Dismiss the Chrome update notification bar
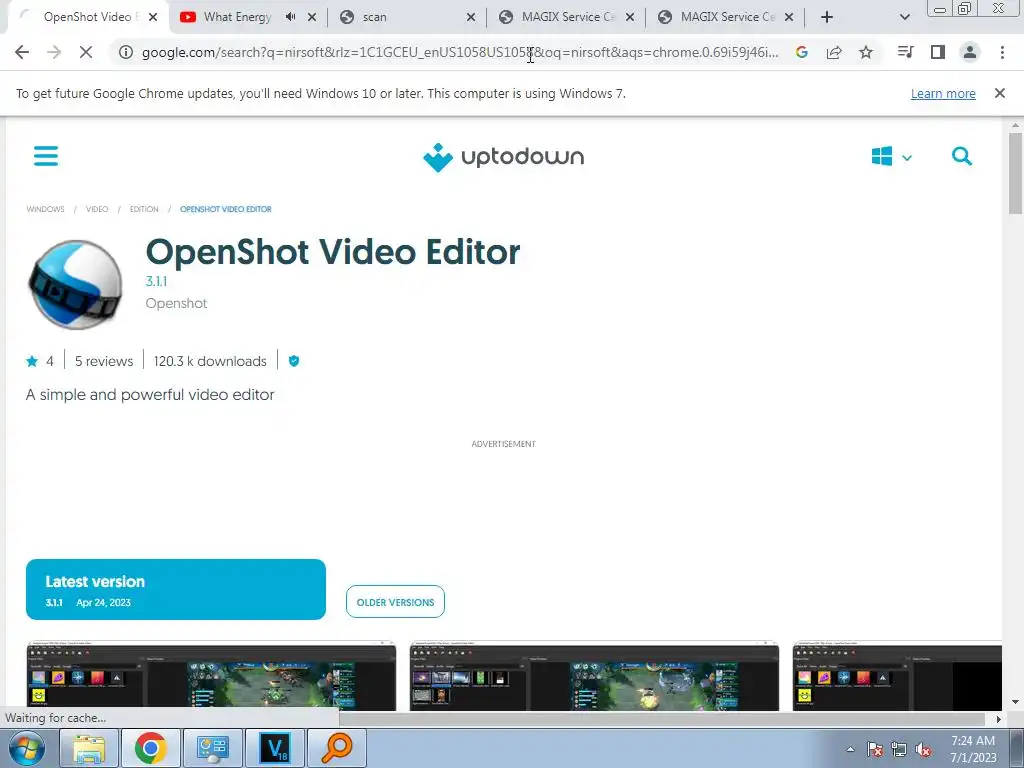The height and width of the screenshot is (768, 1024). 1000,93
